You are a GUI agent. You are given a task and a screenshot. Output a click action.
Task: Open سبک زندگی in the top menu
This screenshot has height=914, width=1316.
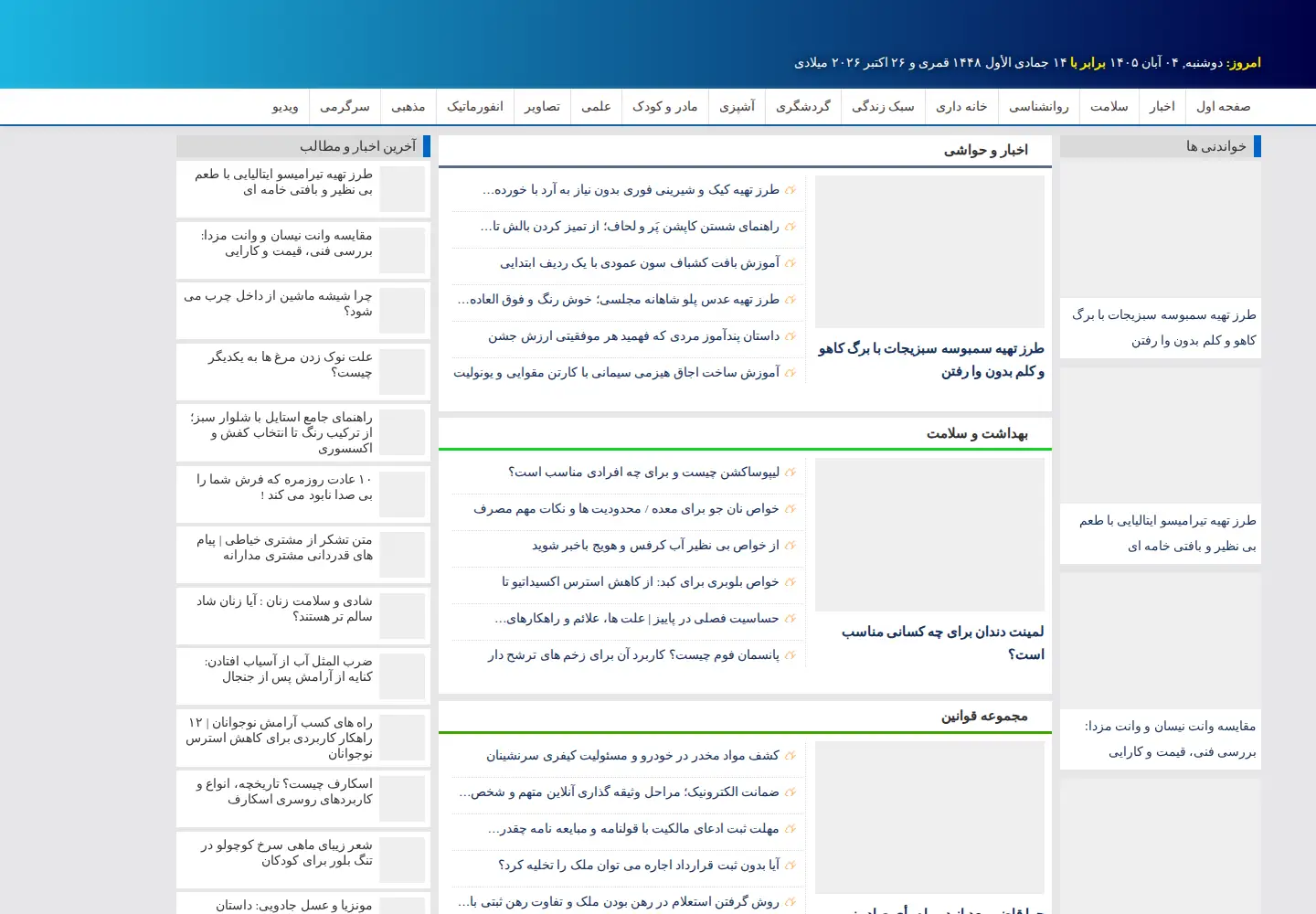click(883, 107)
